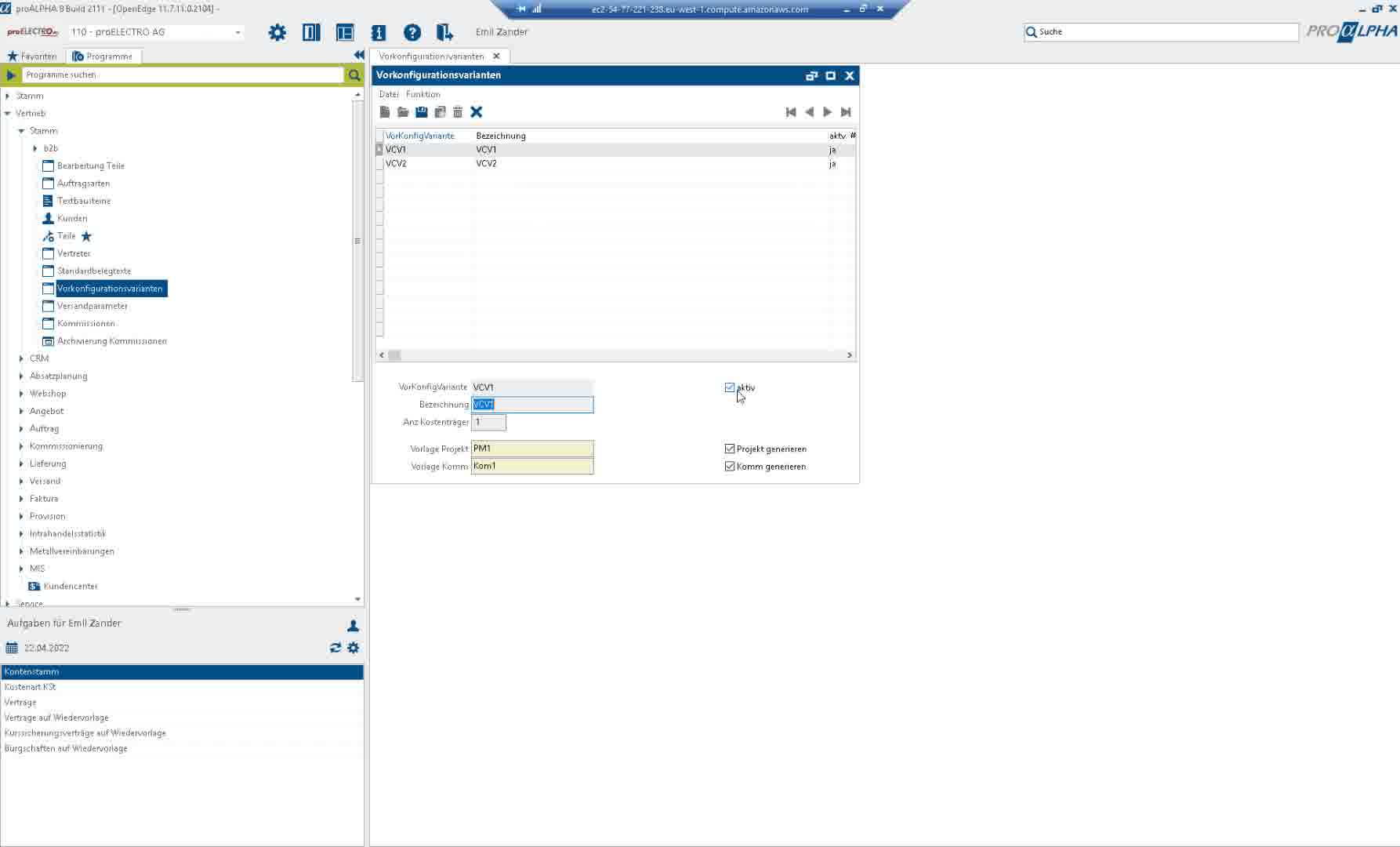Viewport: 1400px width, 847px height.
Task: Click the Vorlage Komm field with Kom1
Action: 532,466
